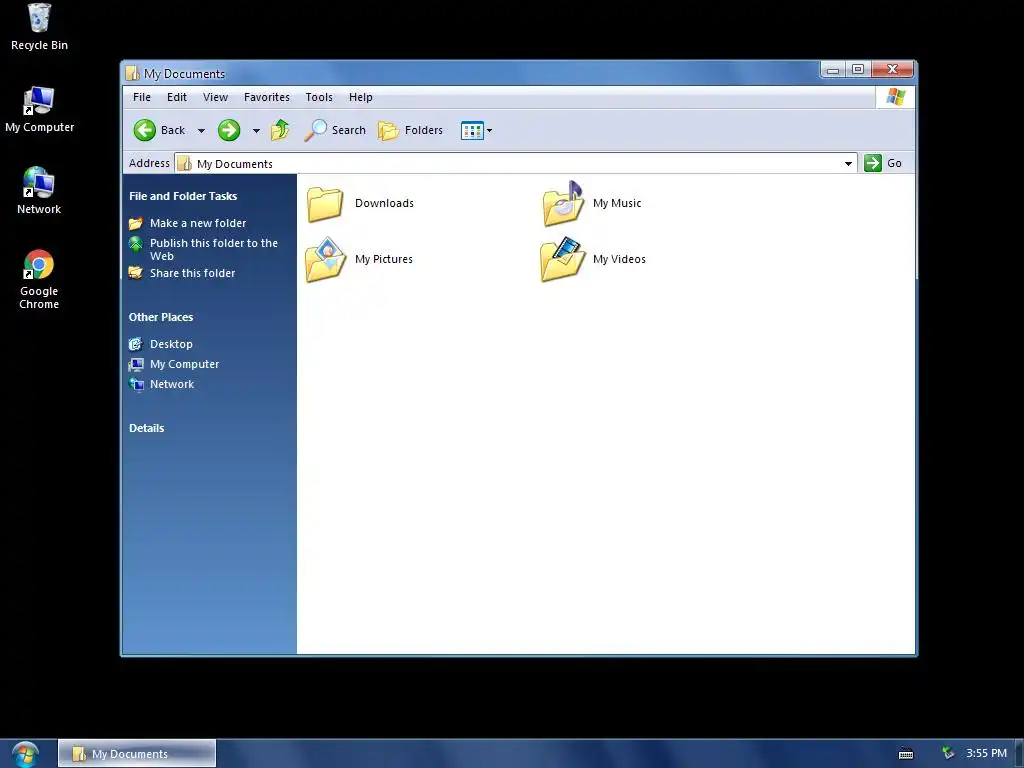This screenshot has width=1024, height=768.
Task: Click the green Forward arrow icon
Action: coord(229,130)
